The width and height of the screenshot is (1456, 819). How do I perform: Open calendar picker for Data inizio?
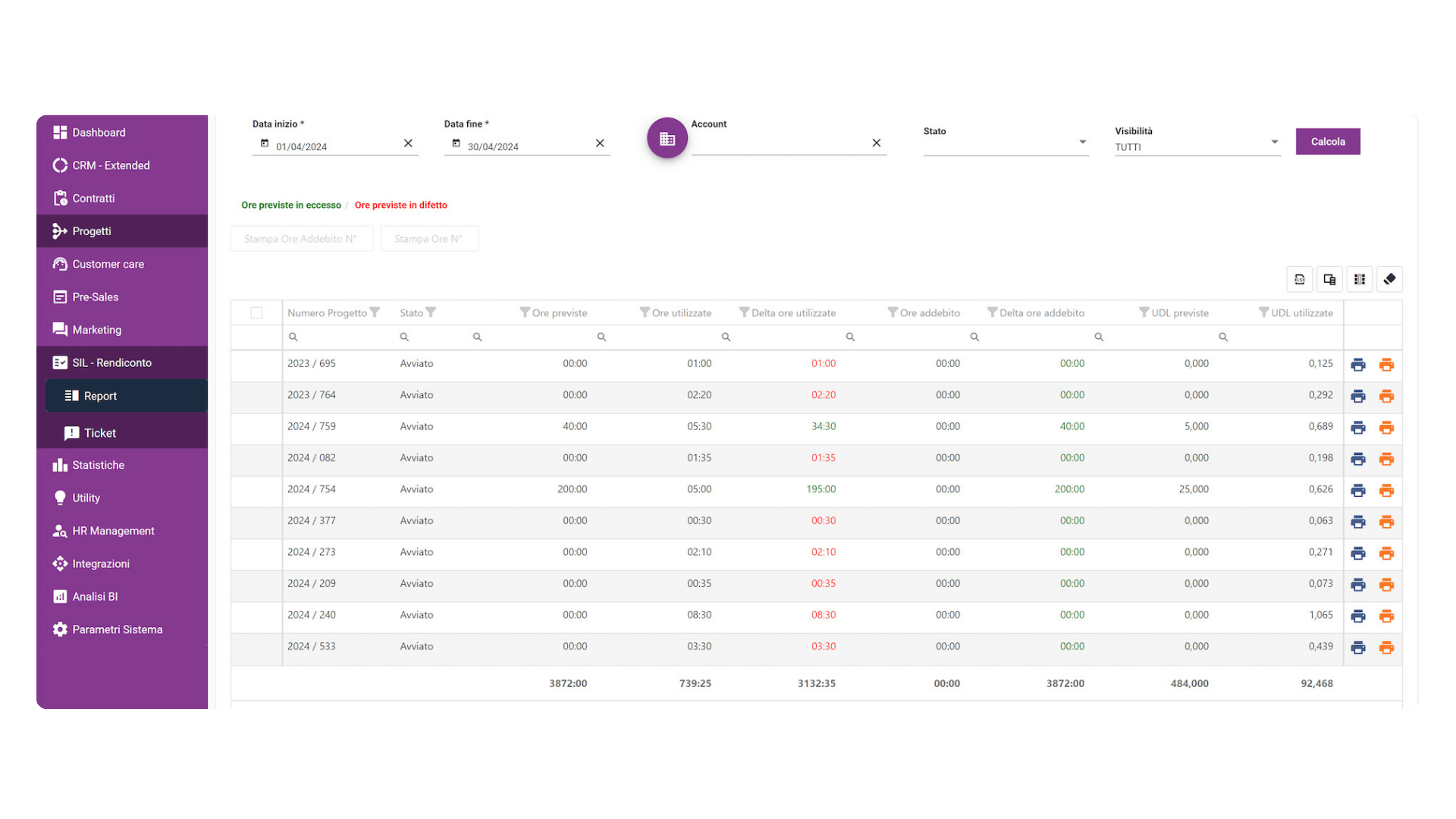click(x=265, y=143)
